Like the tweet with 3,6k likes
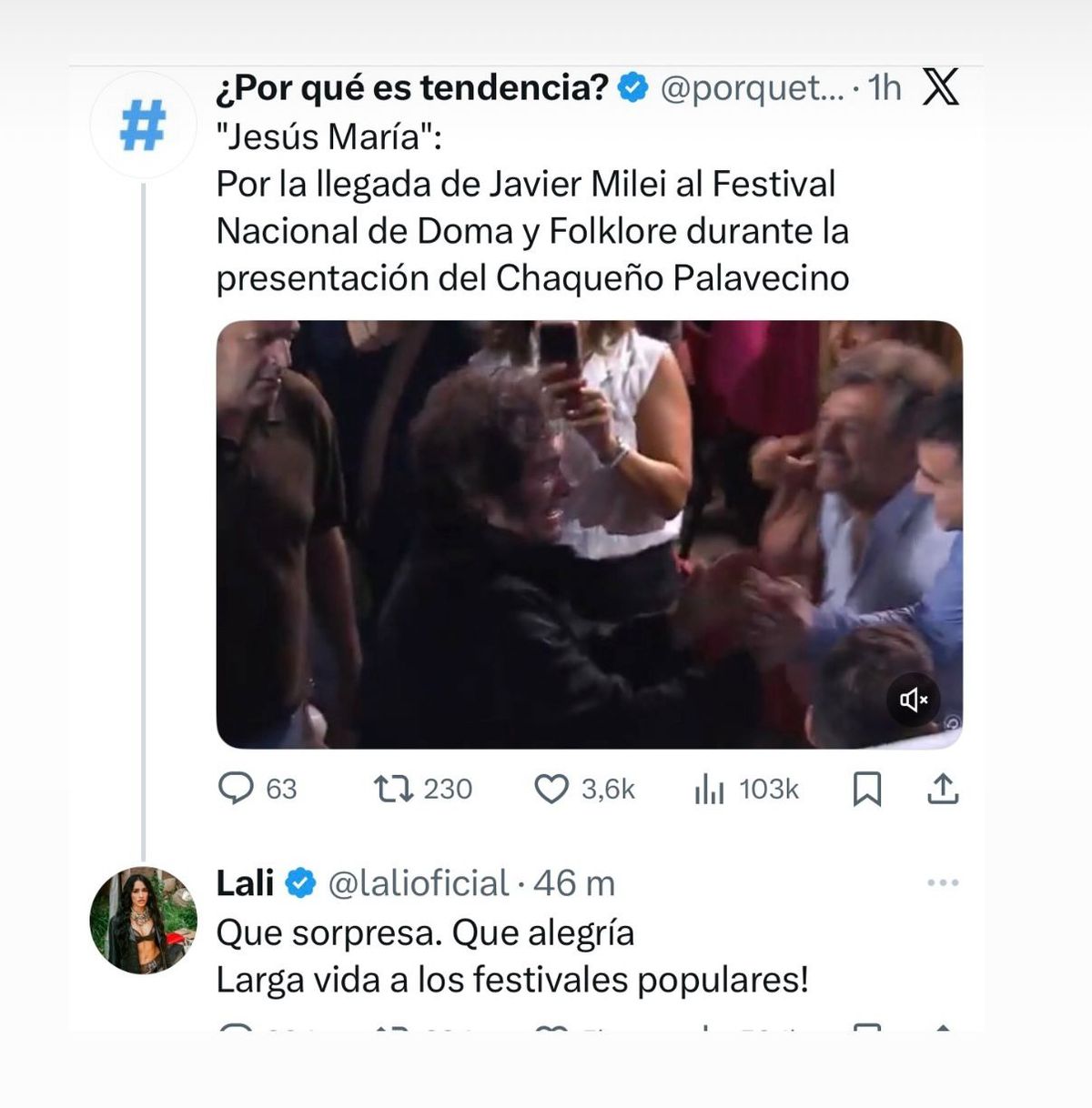Image resolution: width=1092 pixels, height=1108 pixels. point(551,789)
